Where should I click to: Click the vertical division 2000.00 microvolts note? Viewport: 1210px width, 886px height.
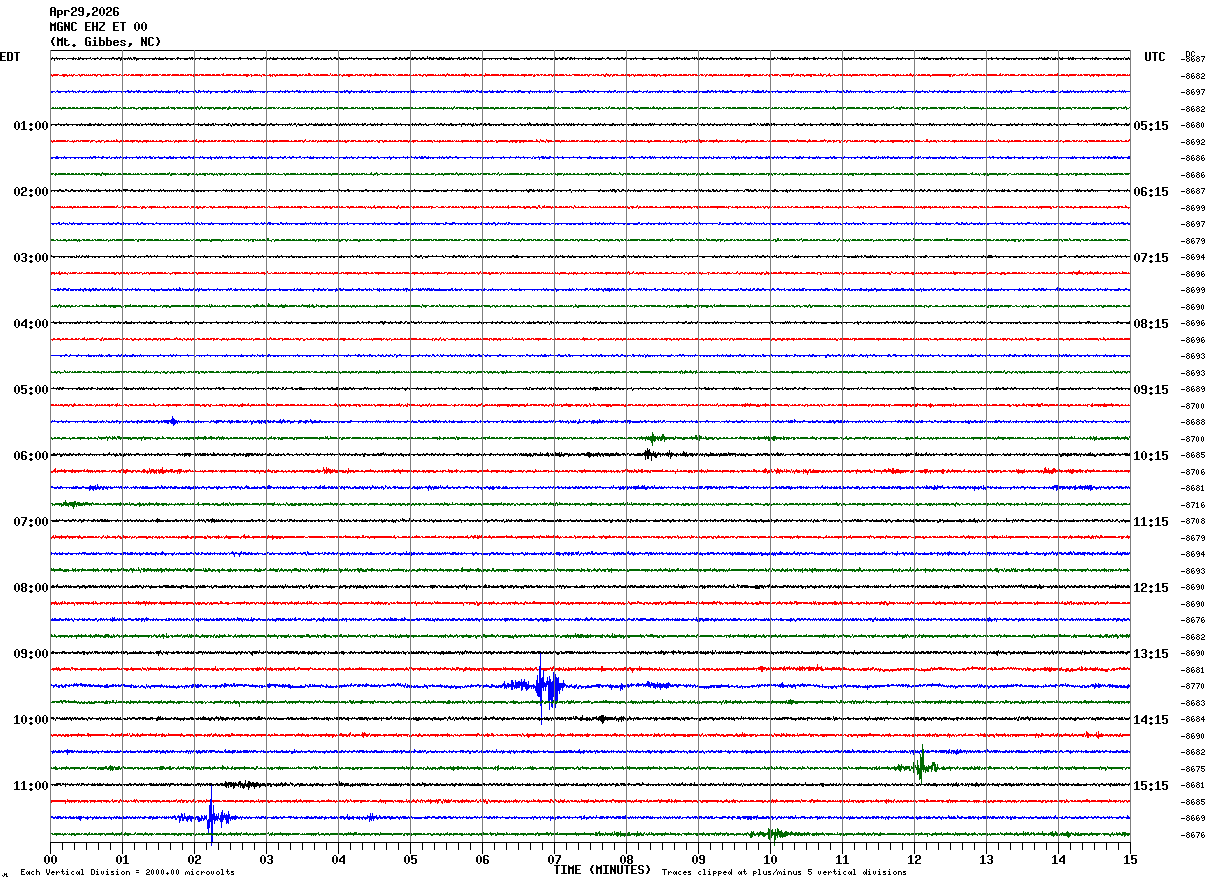click(x=127, y=873)
